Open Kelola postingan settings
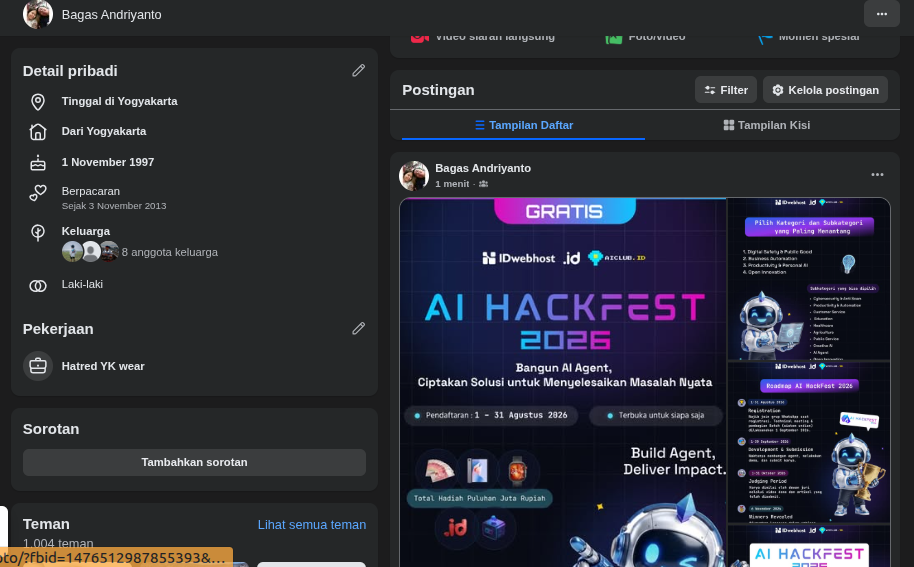The height and width of the screenshot is (567, 914). coord(825,90)
